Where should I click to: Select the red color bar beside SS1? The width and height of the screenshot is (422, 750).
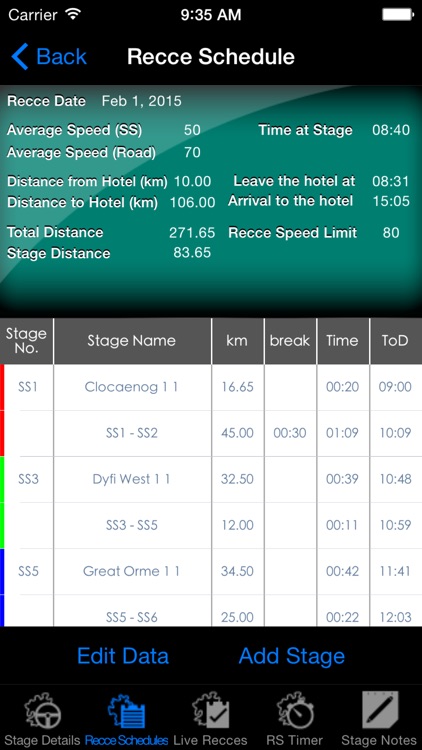[x=2, y=410]
